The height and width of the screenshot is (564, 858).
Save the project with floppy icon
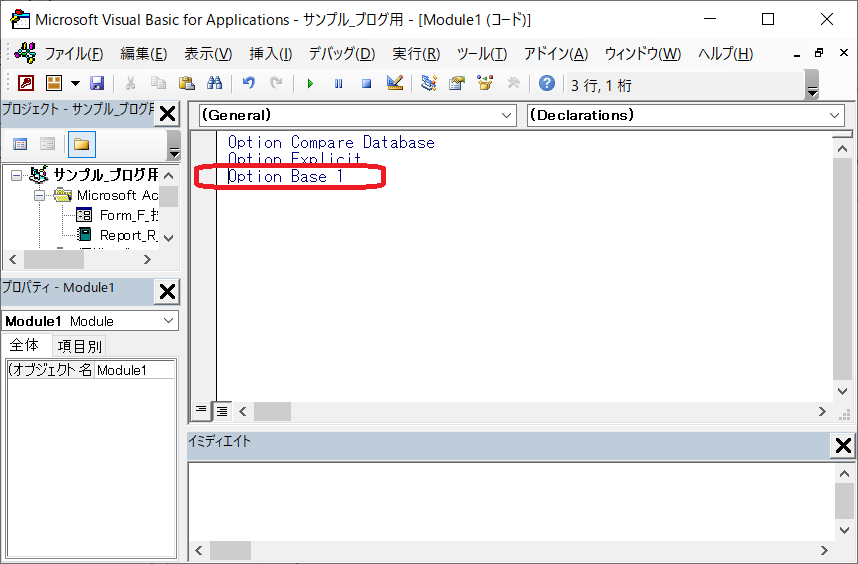[x=97, y=83]
